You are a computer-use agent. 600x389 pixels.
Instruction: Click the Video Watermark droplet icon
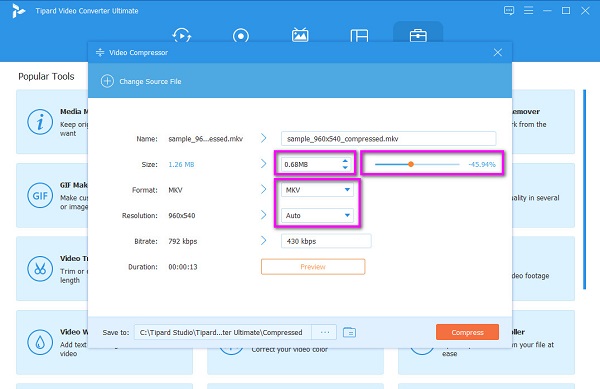(x=40, y=342)
